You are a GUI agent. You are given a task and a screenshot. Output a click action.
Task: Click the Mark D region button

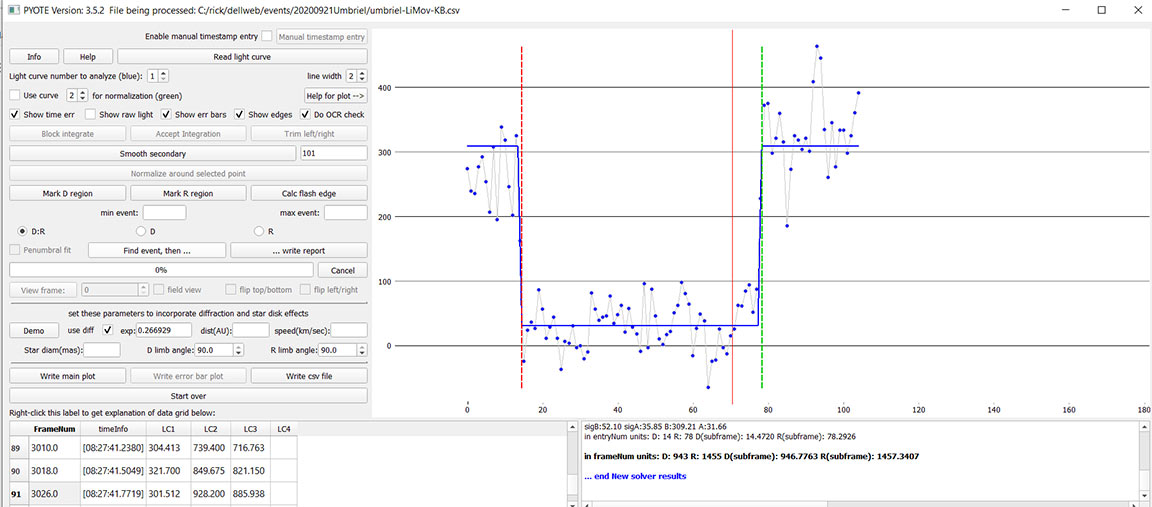coord(67,193)
